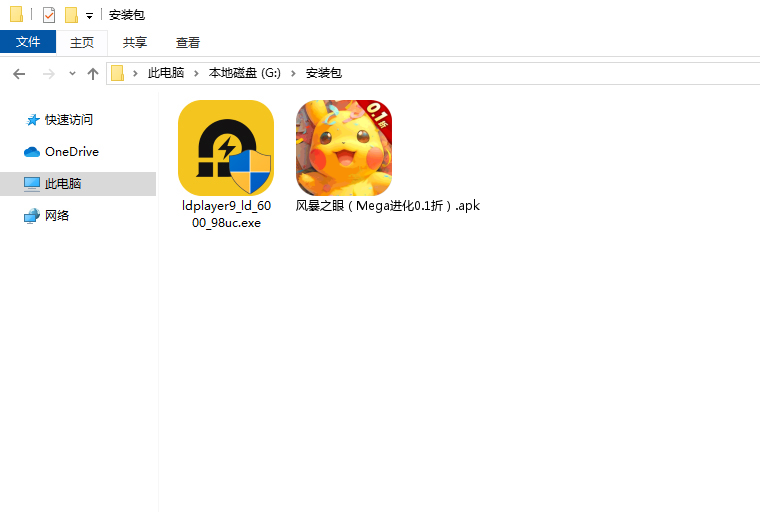Expand the chevron after 本地磁盘 (G:) breadcrumb
The width and height of the screenshot is (760, 512).
click(294, 73)
